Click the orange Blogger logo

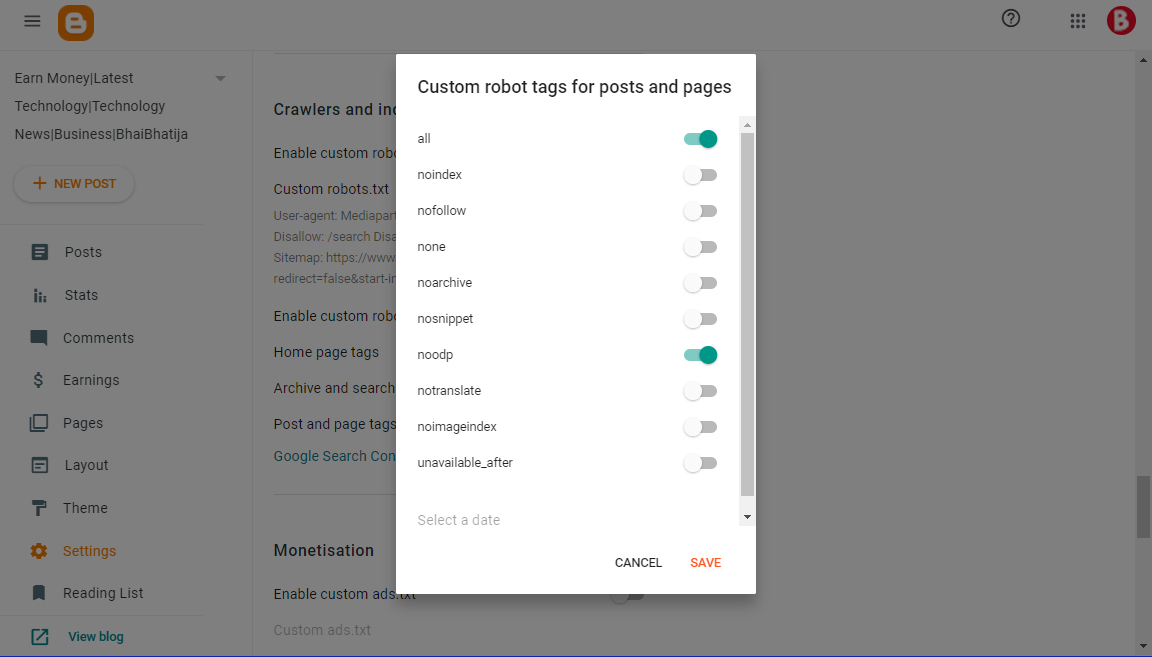[76, 23]
